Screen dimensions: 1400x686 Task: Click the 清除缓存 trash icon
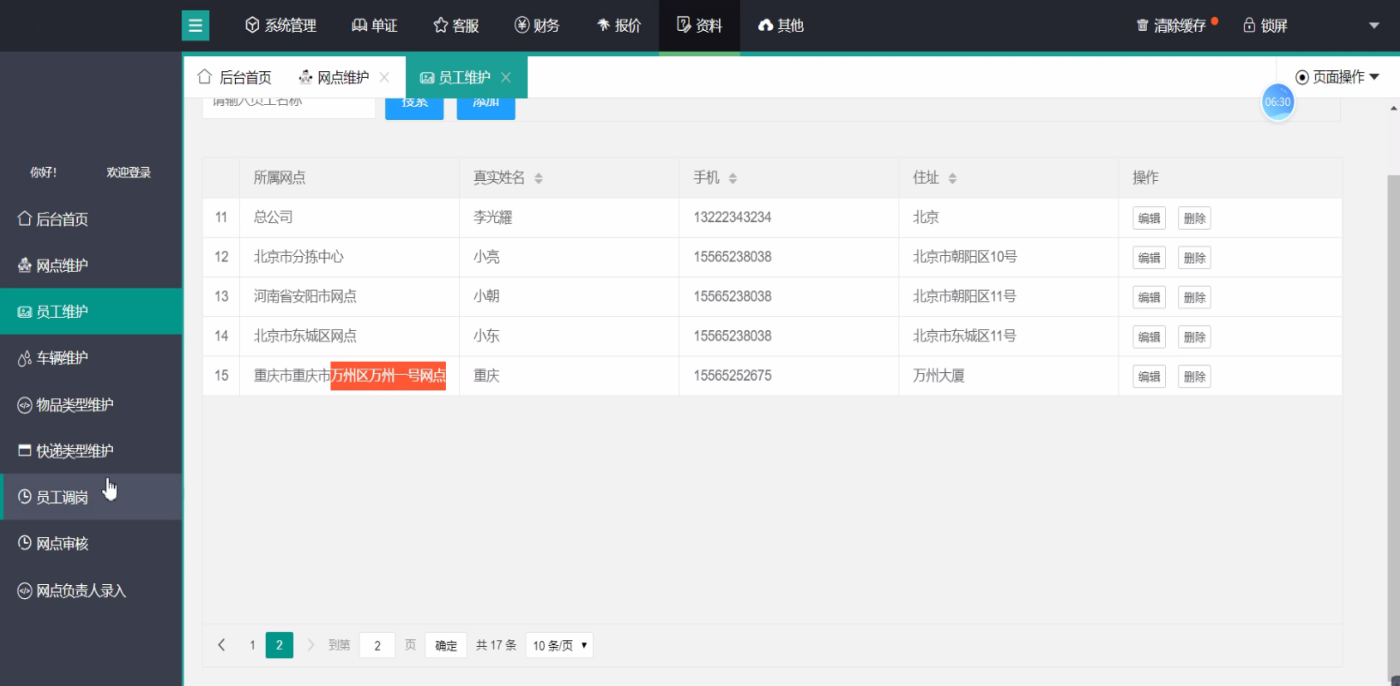pyautogui.click(x=1142, y=26)
